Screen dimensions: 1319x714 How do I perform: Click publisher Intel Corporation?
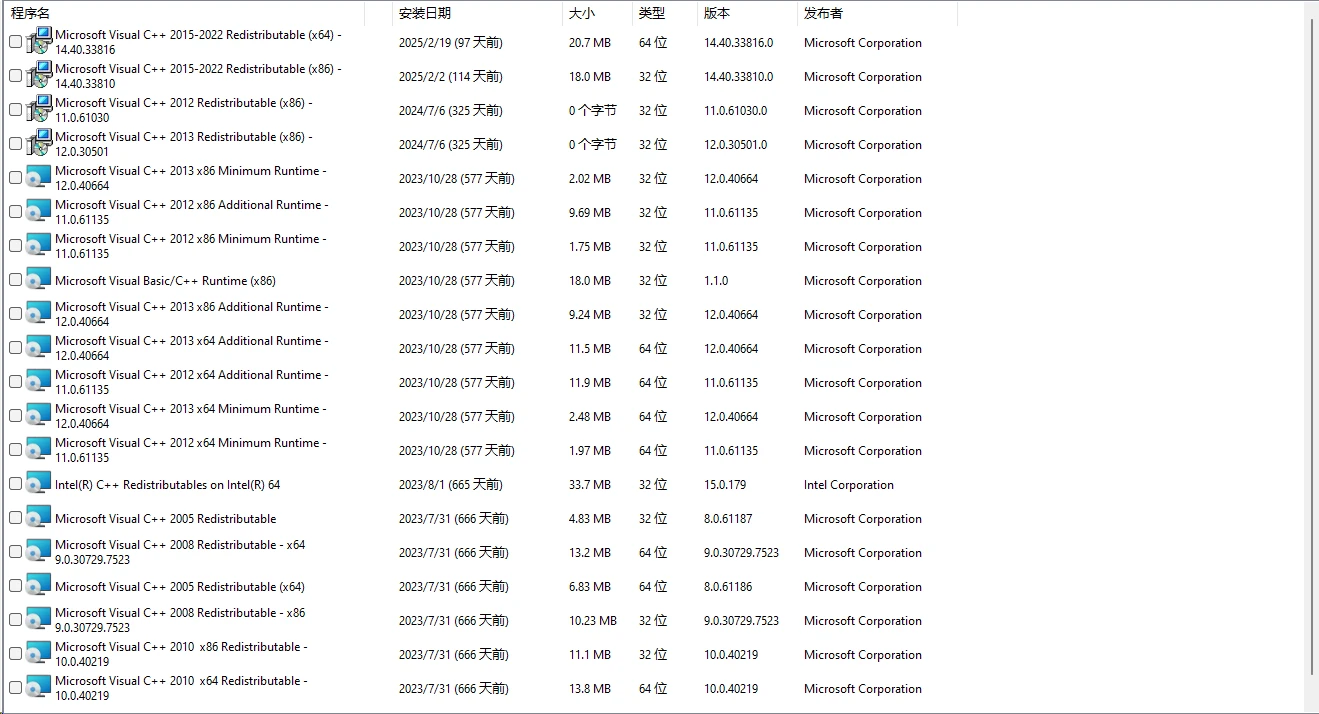point(849,485)
